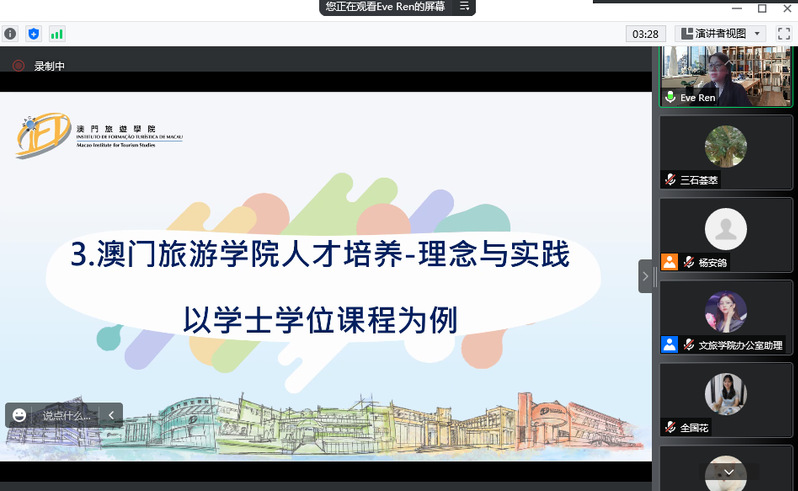Collapse the chat bar with left chevron

[111, 415]
